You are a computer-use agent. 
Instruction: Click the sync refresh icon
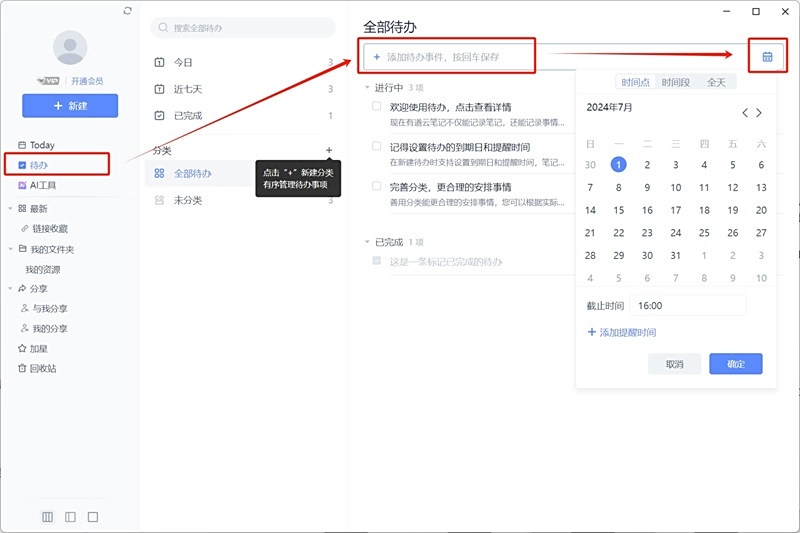(128, 11)
